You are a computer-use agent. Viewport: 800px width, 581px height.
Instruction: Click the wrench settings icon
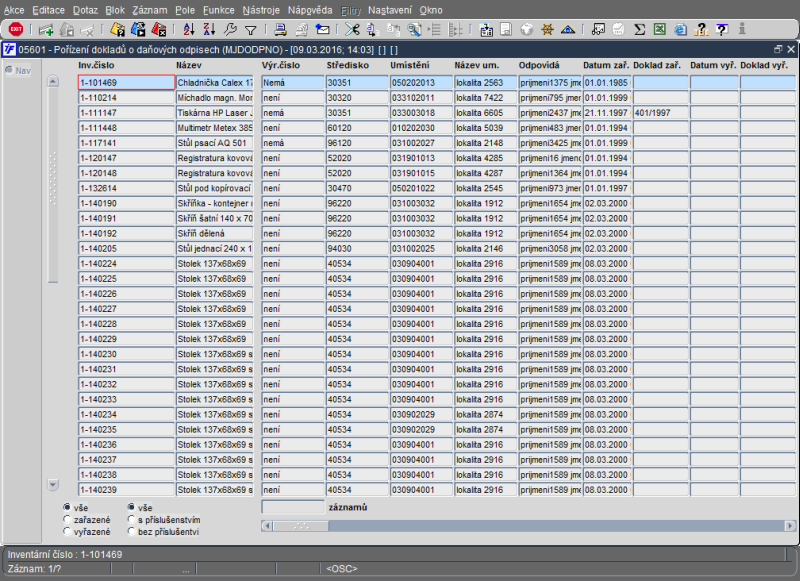(x=230, y=29)
